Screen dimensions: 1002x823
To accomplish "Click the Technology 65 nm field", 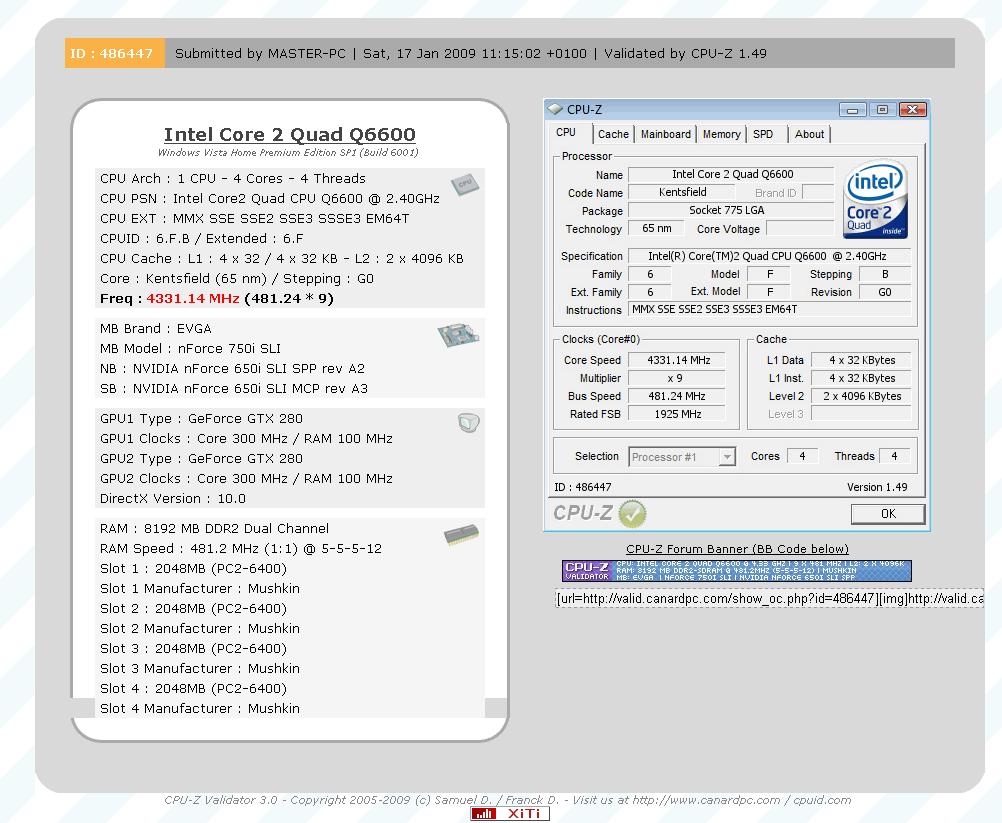I will point(656,228).
